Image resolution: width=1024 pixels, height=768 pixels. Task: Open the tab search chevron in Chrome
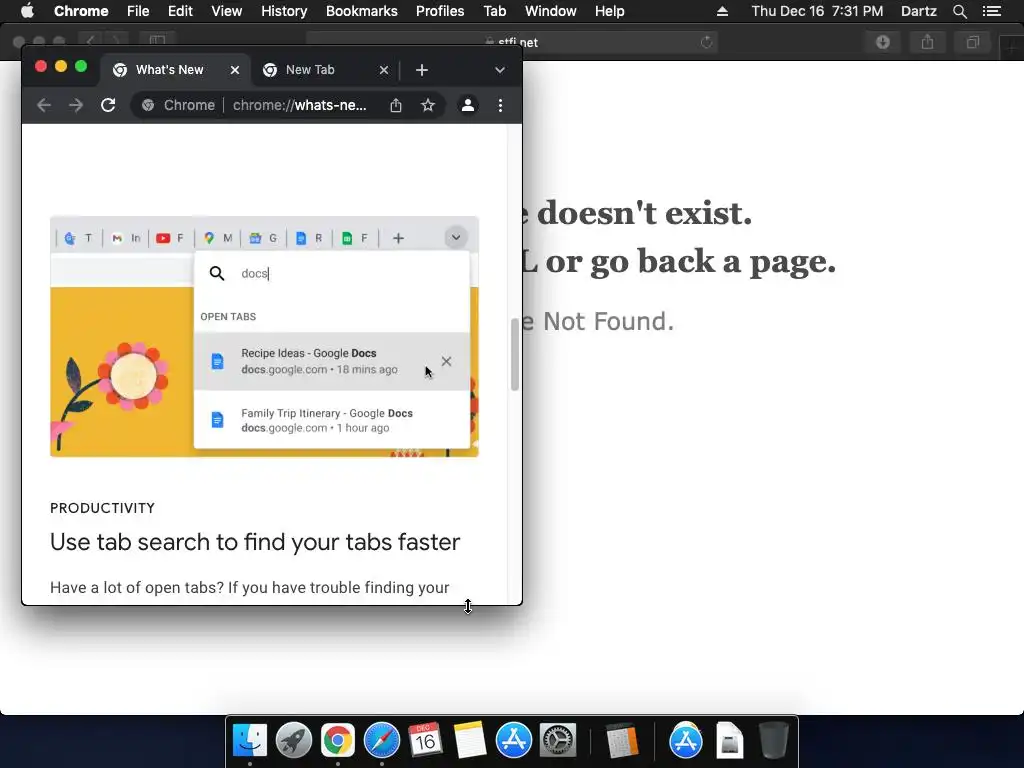coord(500,70)
